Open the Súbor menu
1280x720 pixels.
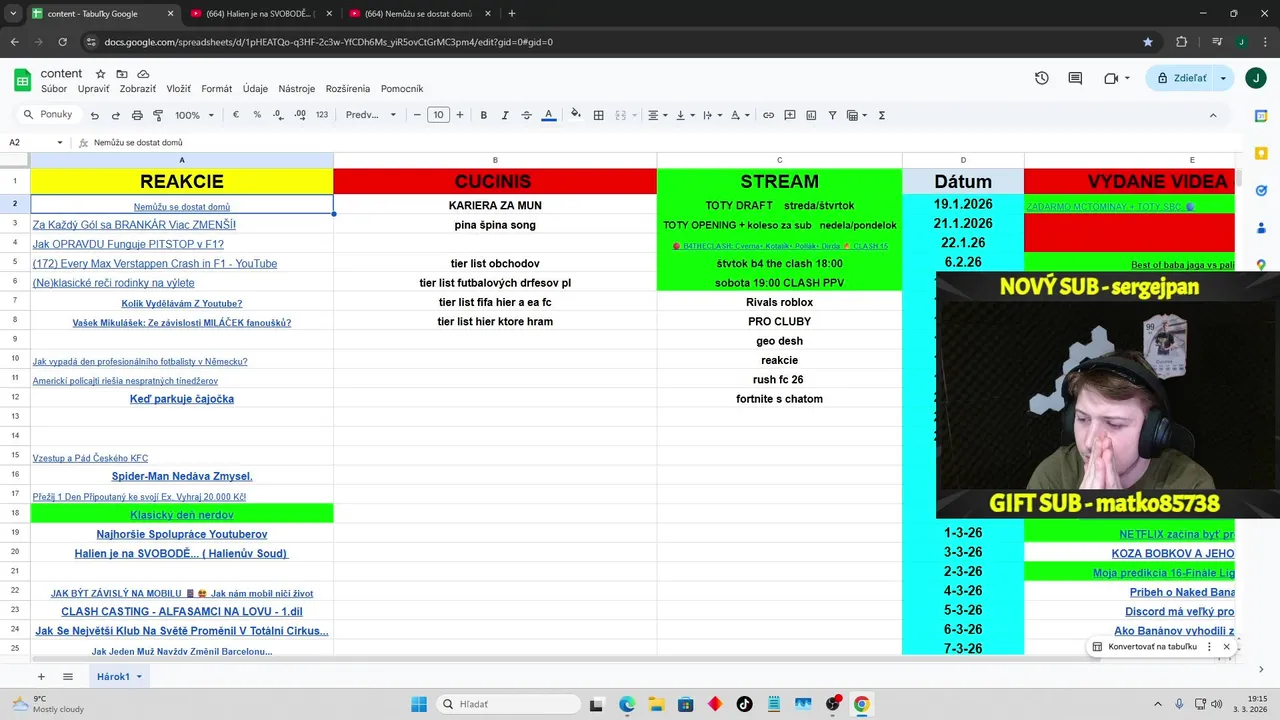pyautogui.click(x=54, y=89)
